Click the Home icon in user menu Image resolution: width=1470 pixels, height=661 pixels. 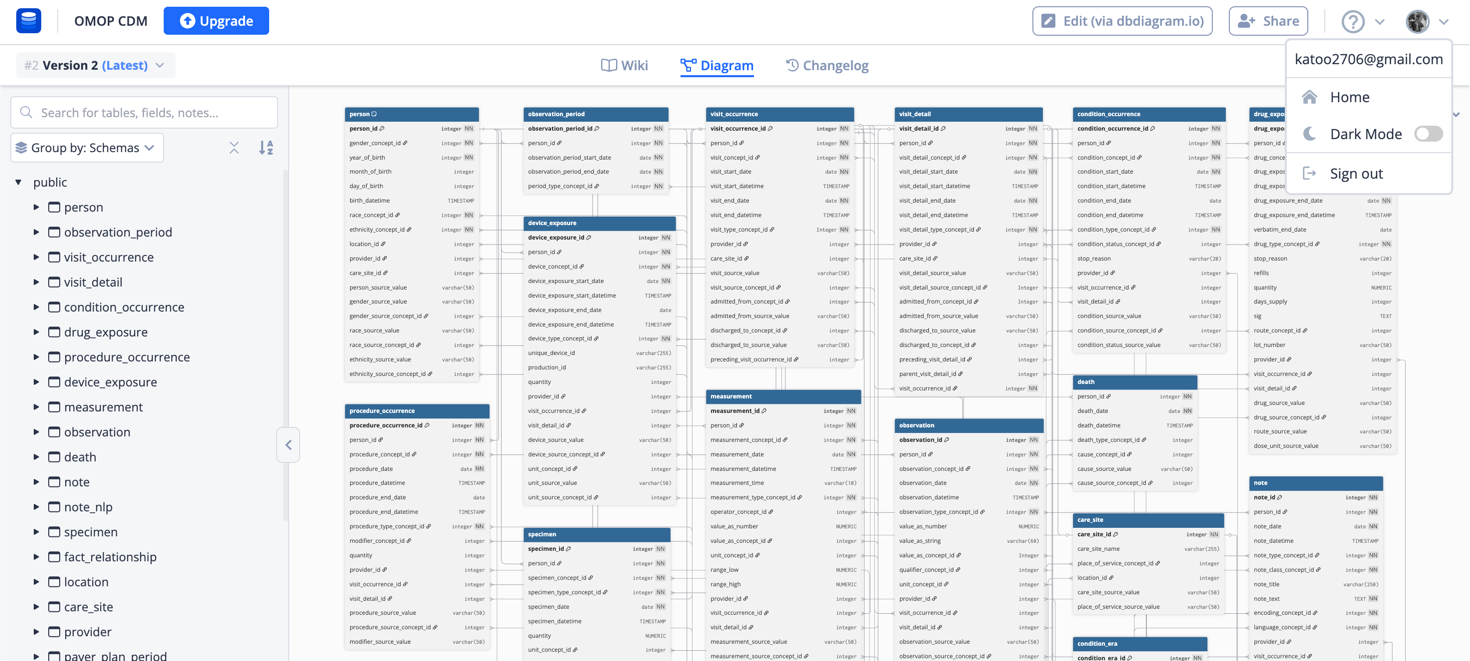(x=1309, y=97)
